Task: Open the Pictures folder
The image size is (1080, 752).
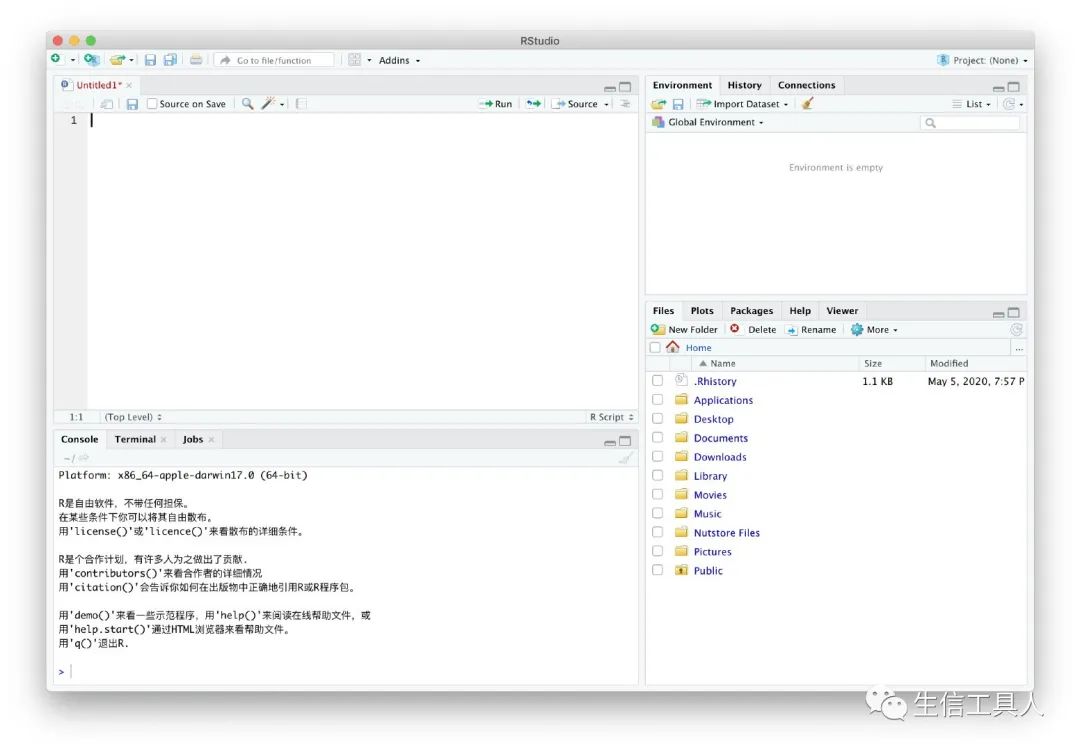Action: tap(712, 552)
